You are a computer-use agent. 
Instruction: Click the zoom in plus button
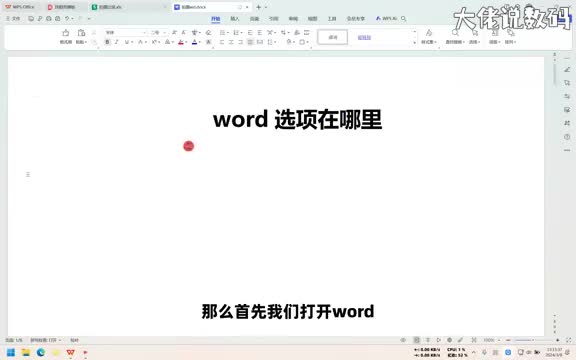pos(557,340)
